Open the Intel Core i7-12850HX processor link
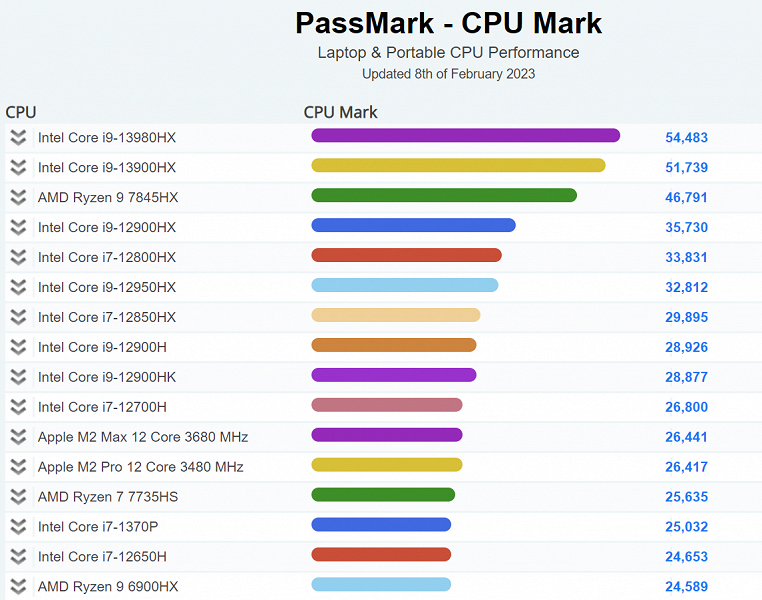Viewport: 762px width, 600px height. (107, 317)
